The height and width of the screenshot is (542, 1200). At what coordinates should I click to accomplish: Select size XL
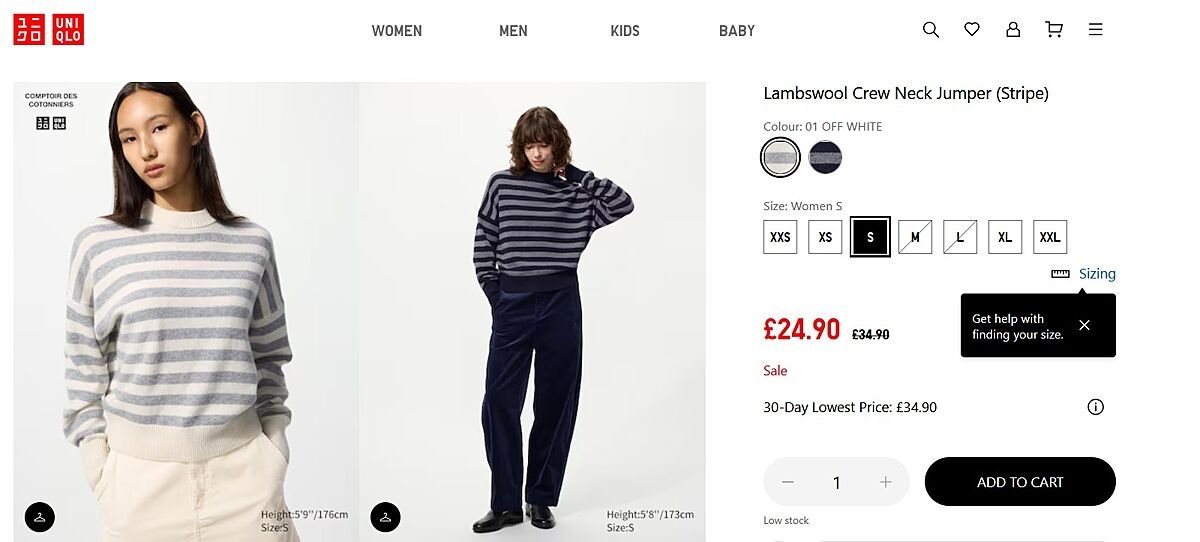click(1005, 237)
